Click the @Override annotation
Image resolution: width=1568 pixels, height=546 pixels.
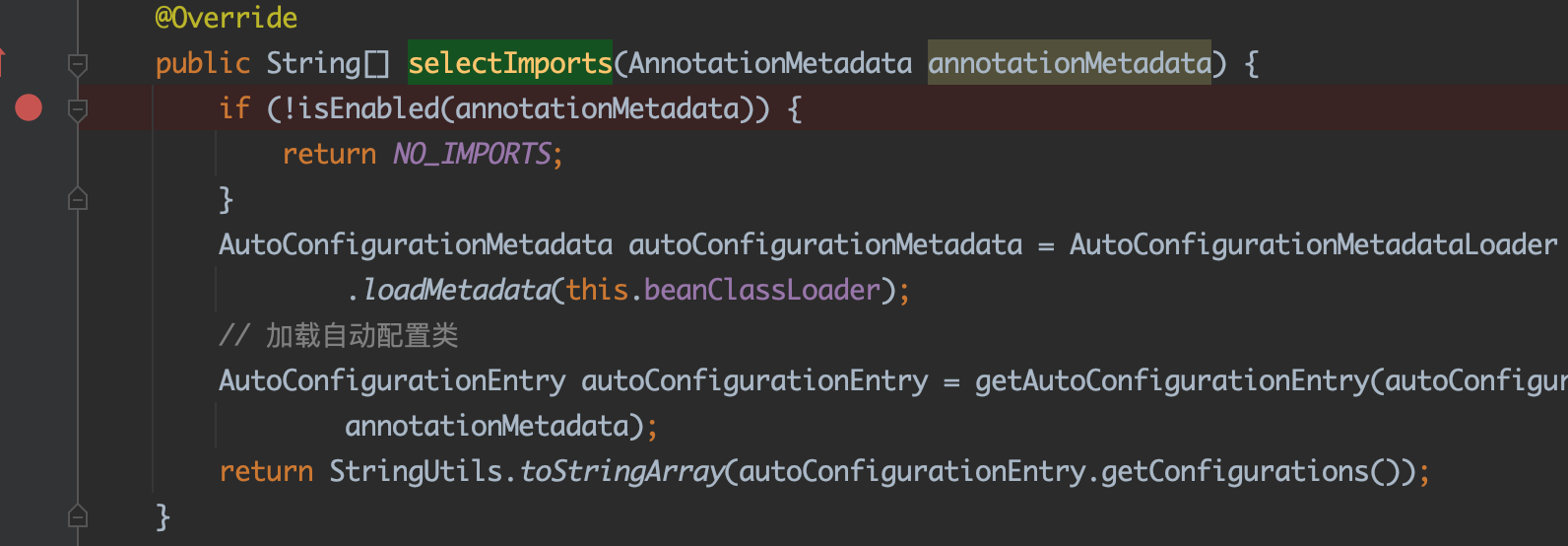[226, 18]
